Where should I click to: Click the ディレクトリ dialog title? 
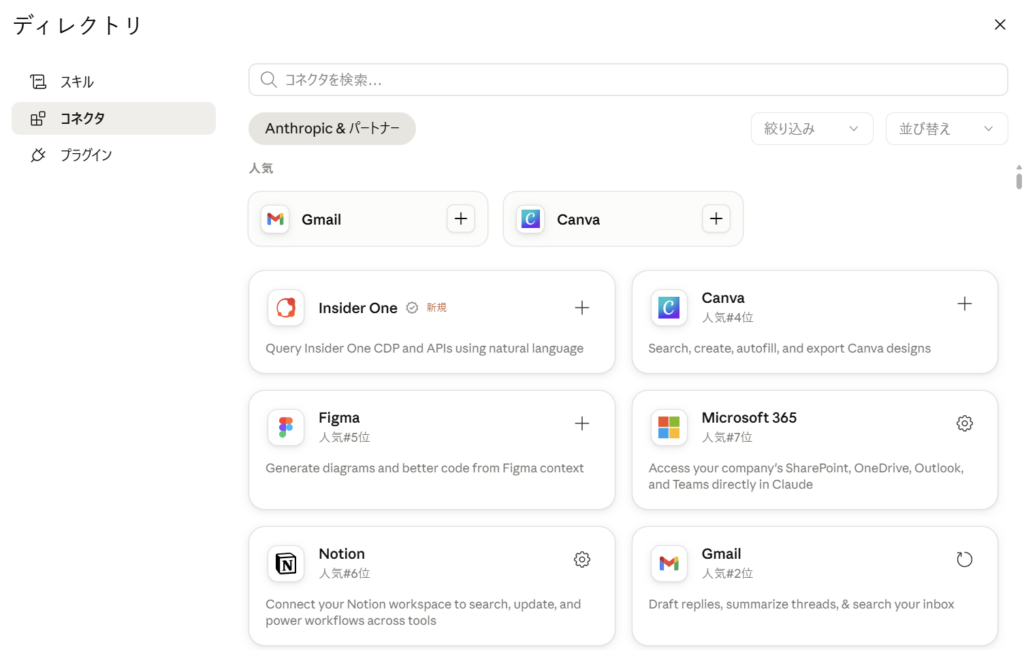[78, 25]
